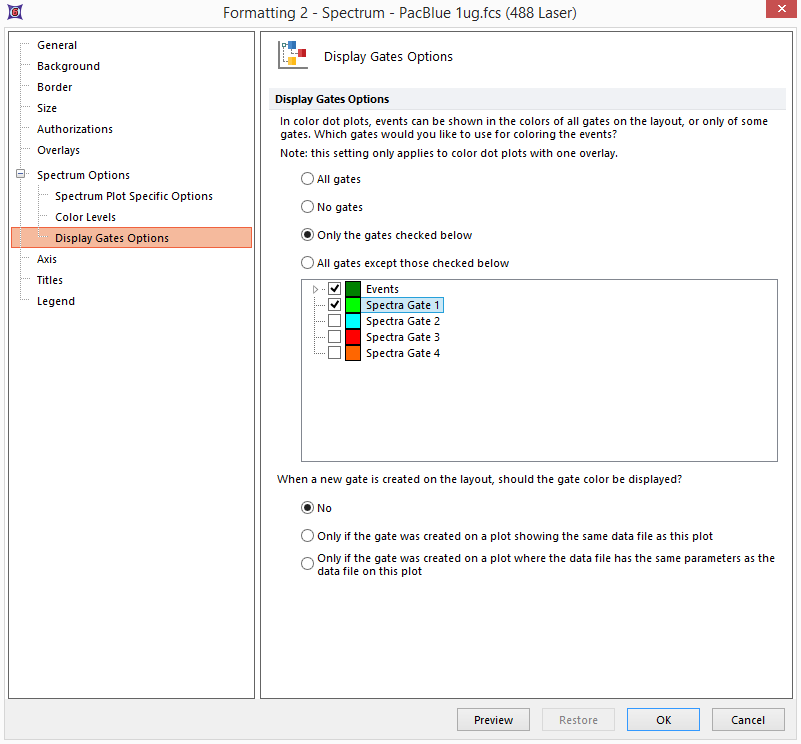Open the Color Levels settings page
The height and width of the screenshot is (744, 801).
[x=85, y=217]
